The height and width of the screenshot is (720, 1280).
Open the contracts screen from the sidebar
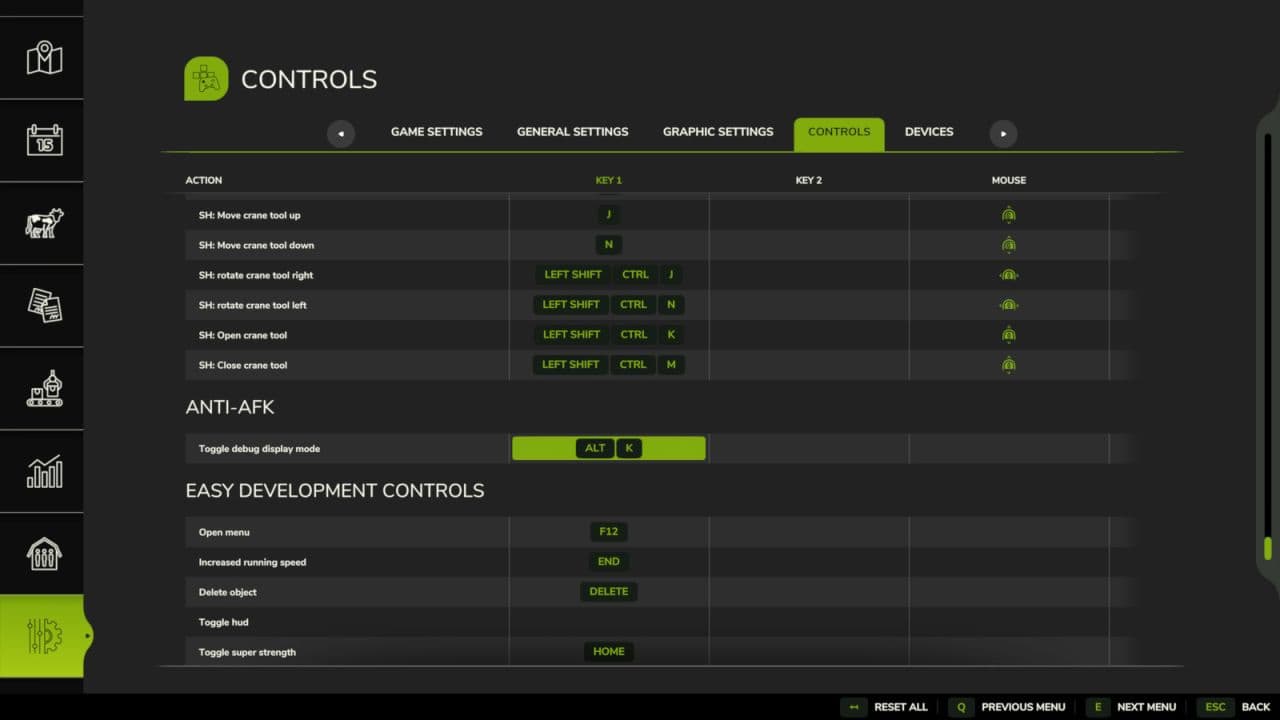[42, 305]
